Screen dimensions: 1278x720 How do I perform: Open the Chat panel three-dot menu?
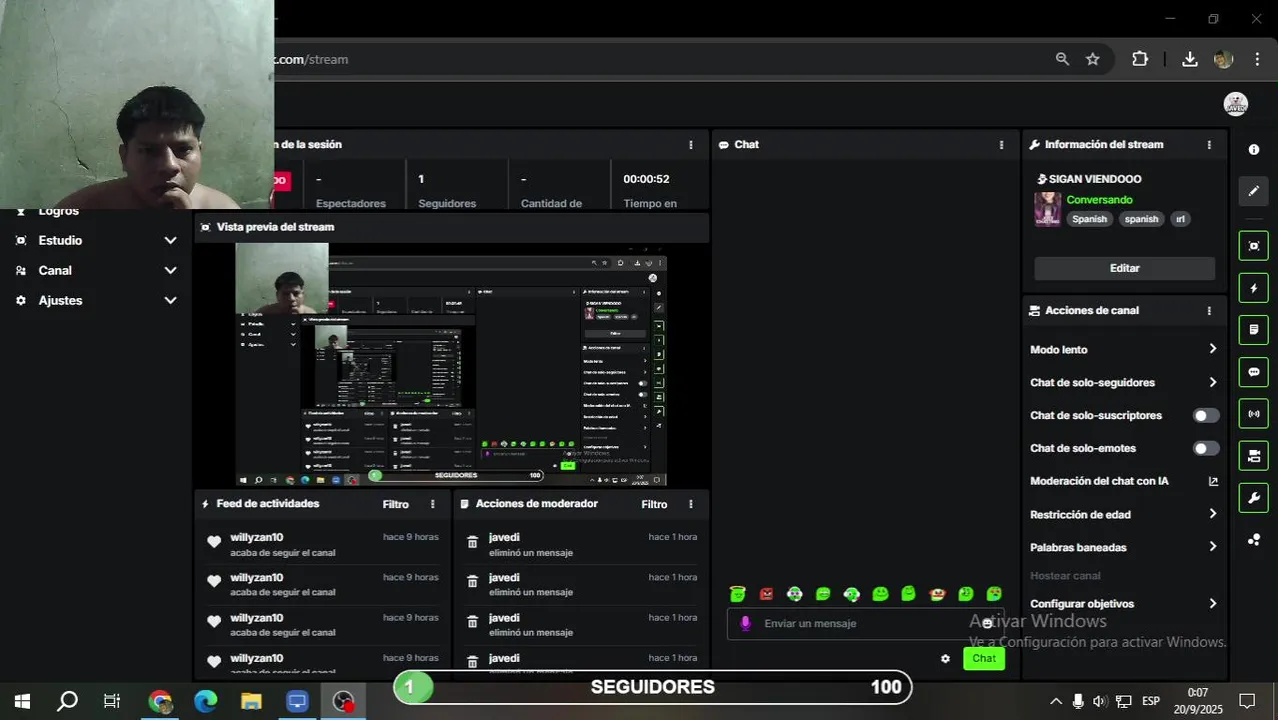[x=1001, y=145]
